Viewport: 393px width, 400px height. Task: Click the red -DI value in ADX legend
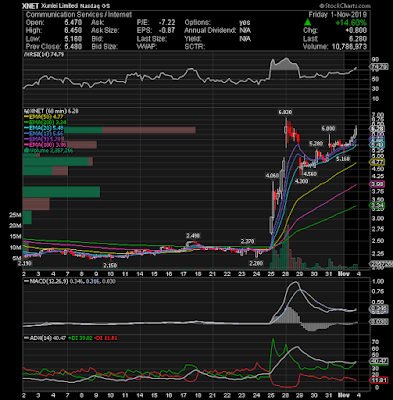coord(105,338)
